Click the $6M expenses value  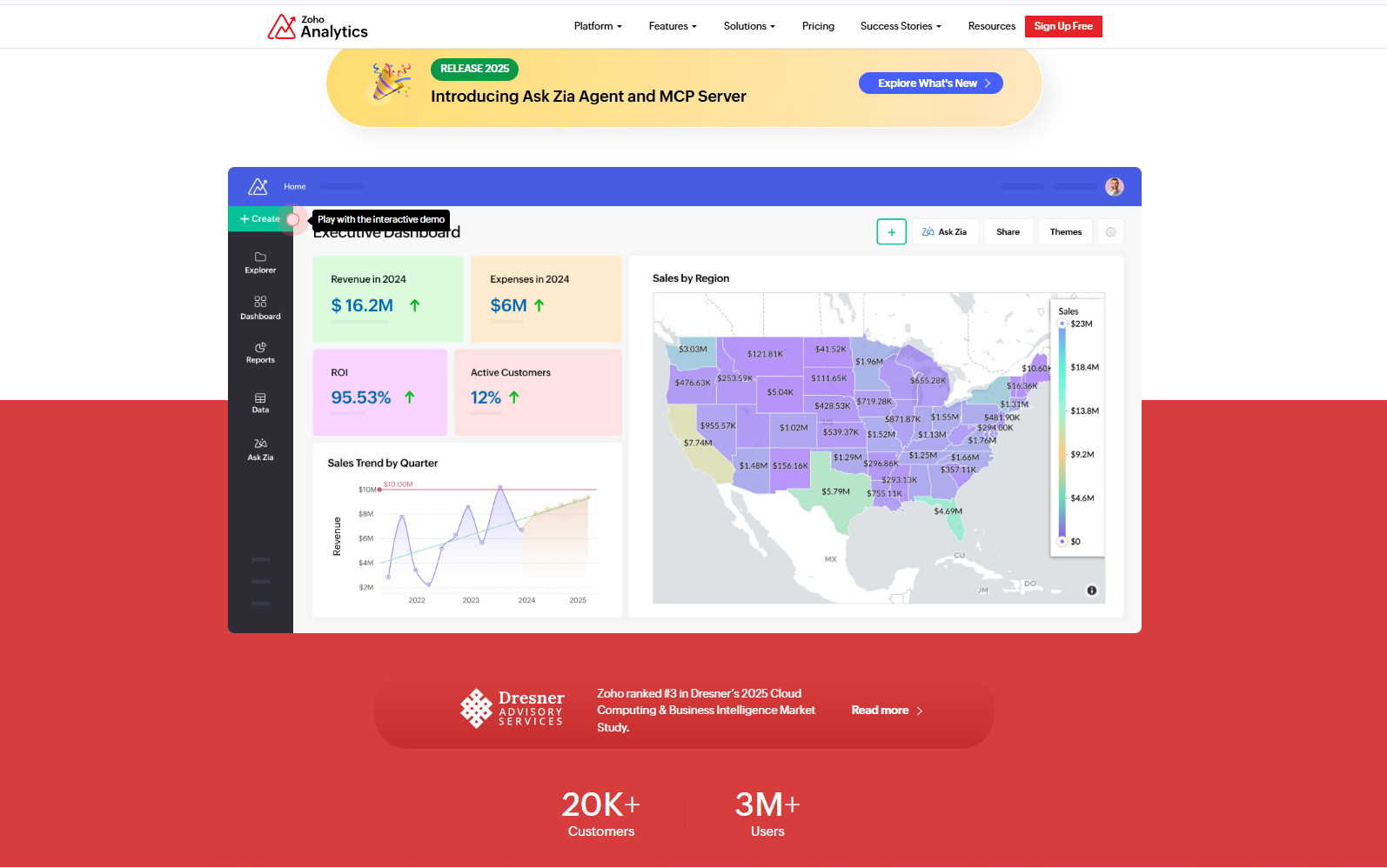coord(508,305)
